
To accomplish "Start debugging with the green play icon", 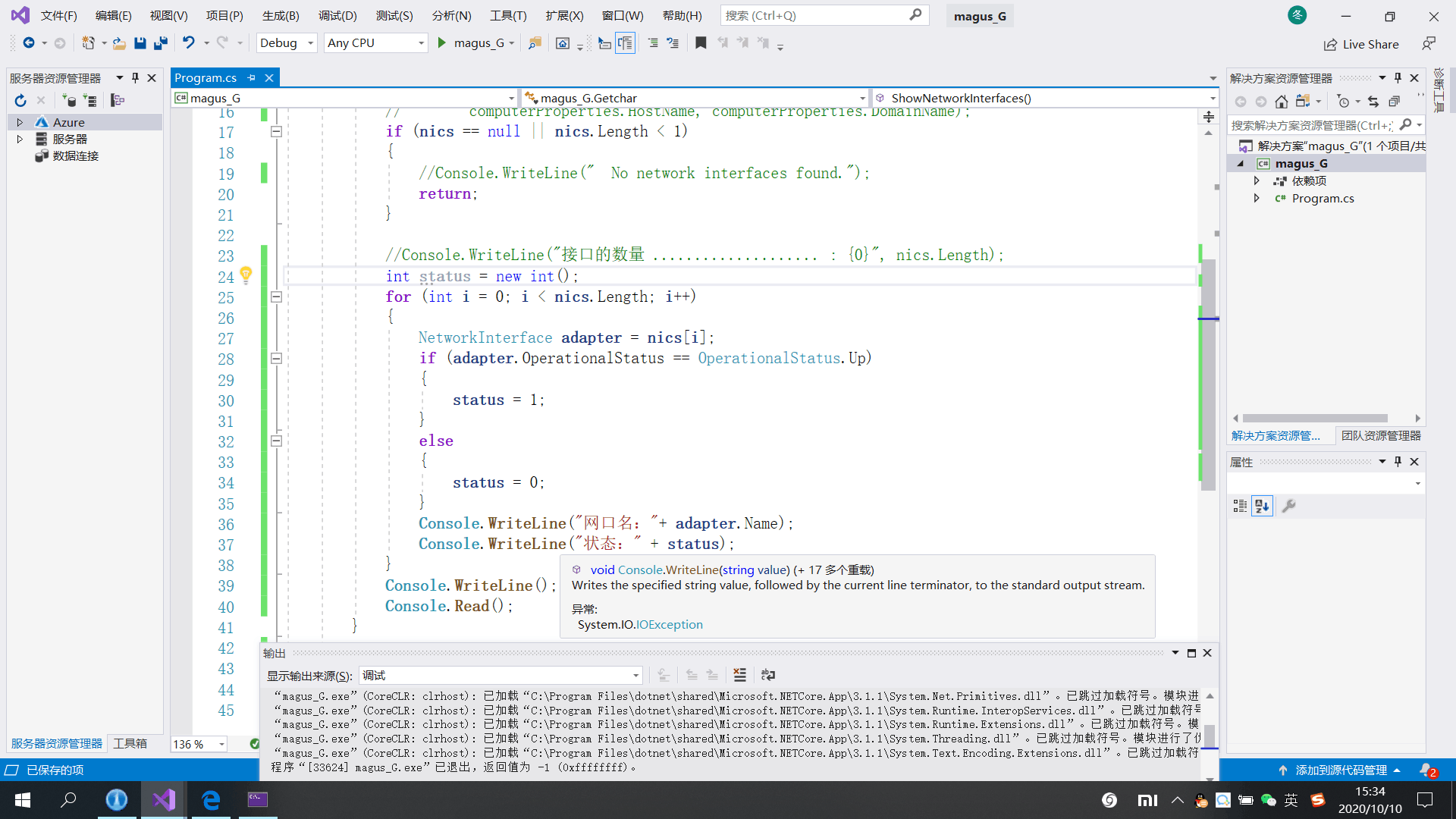I will [442, 43].
